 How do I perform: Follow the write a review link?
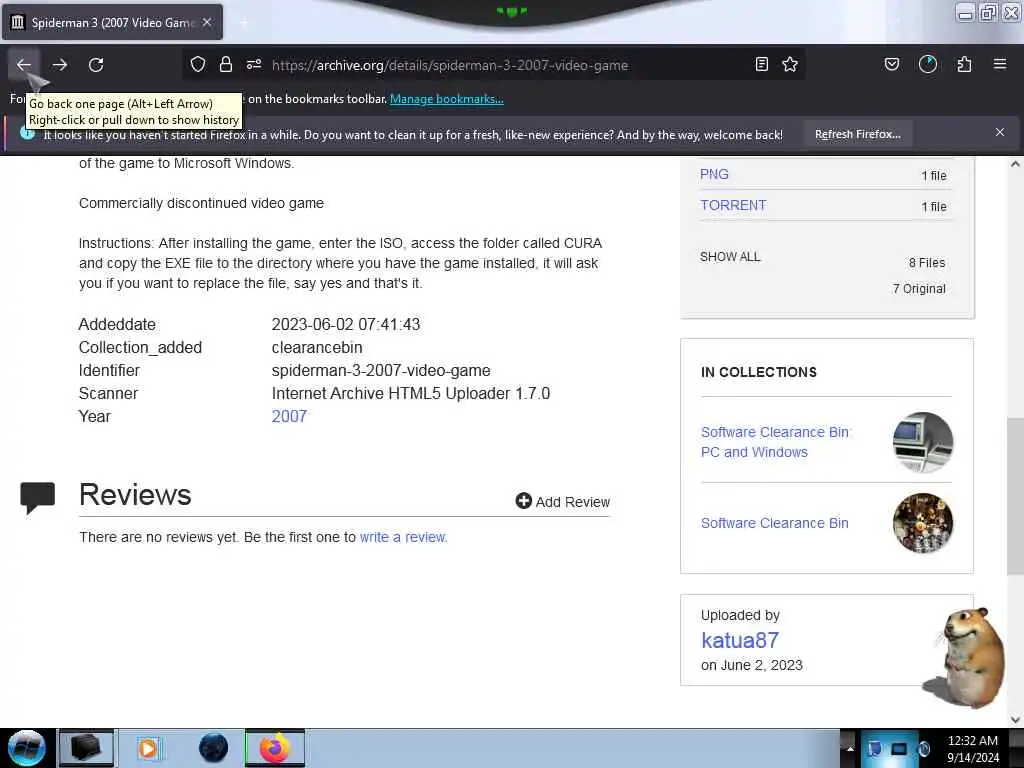[x=402, y=537]
